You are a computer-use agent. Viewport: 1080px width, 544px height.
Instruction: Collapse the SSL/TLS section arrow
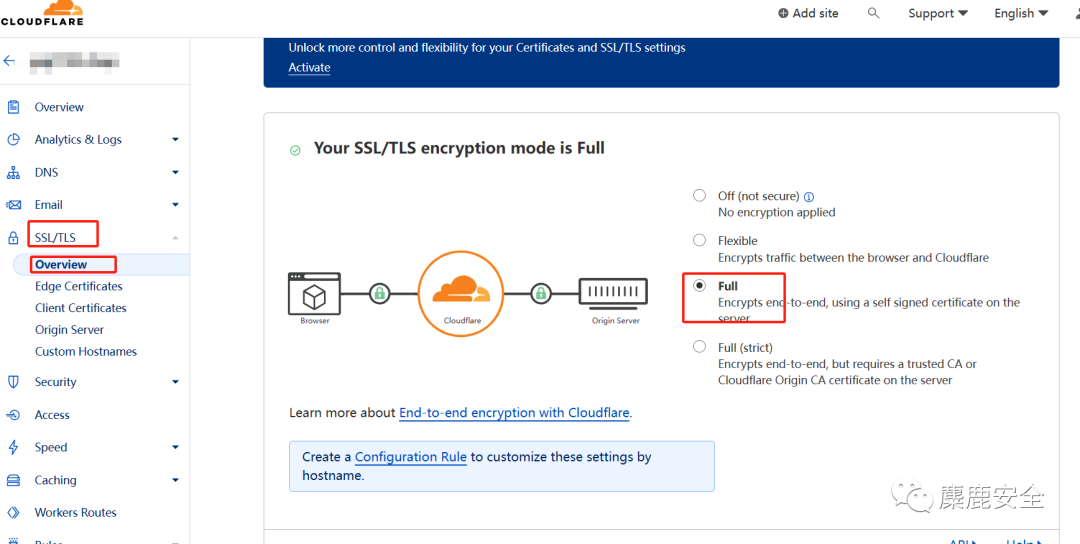click(x=176, y=238)
